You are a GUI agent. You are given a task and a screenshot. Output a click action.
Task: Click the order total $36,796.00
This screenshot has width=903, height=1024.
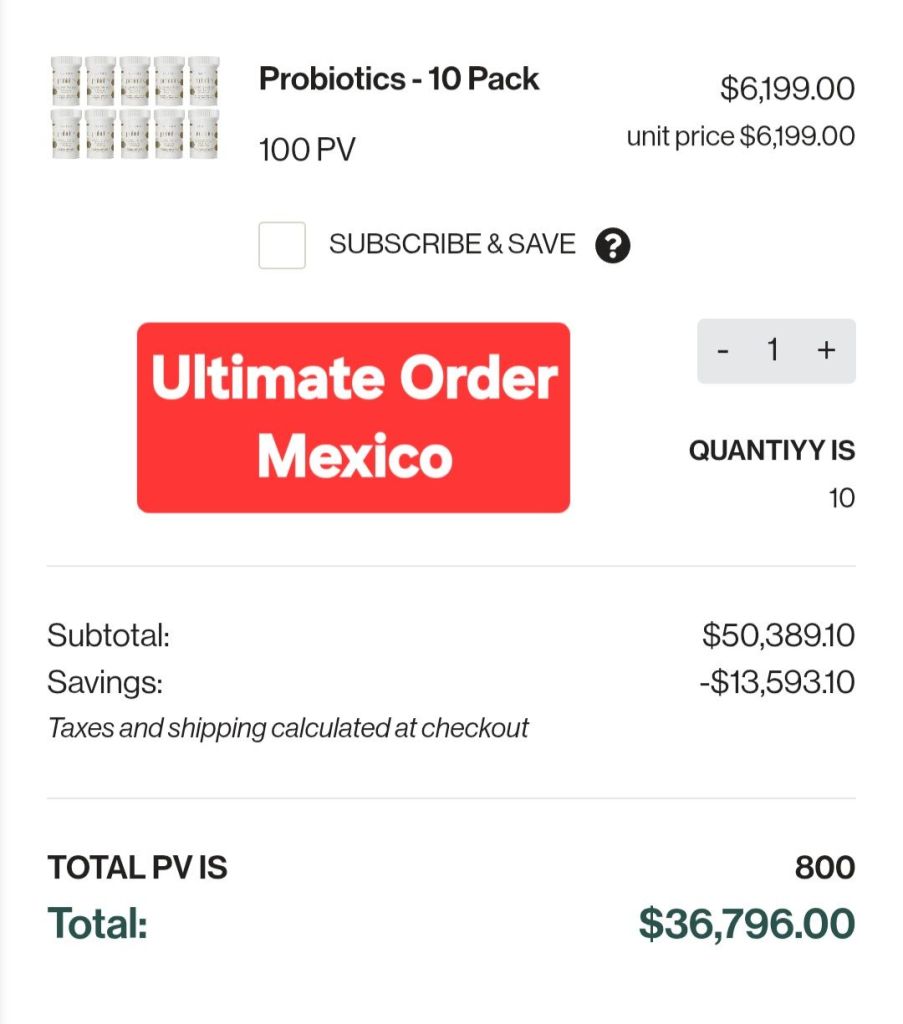tap(746, 923)
